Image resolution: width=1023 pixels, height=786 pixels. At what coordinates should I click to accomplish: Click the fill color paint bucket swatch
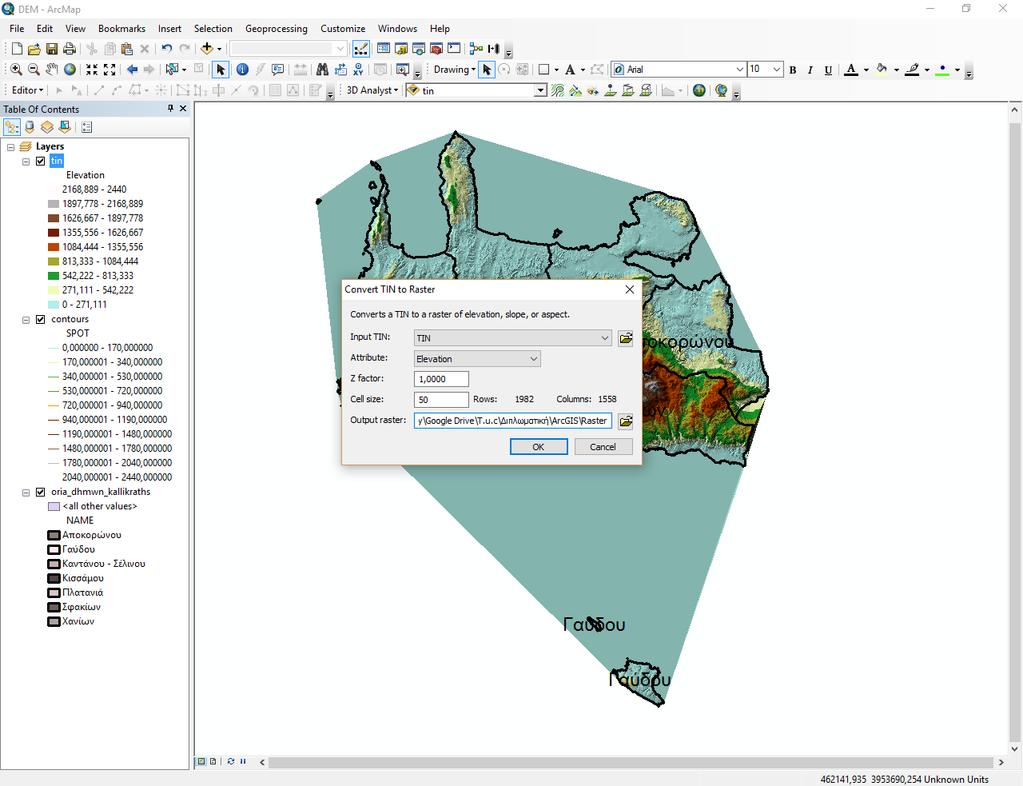[881, 70]
